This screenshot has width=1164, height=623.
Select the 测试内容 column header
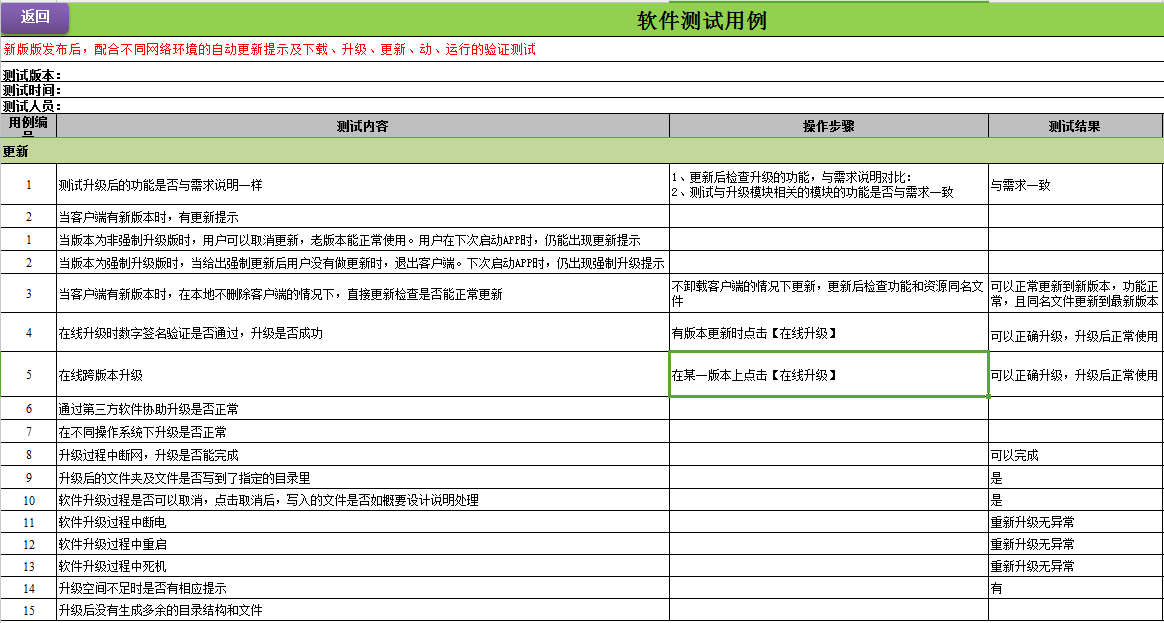(x=363, y=126)
